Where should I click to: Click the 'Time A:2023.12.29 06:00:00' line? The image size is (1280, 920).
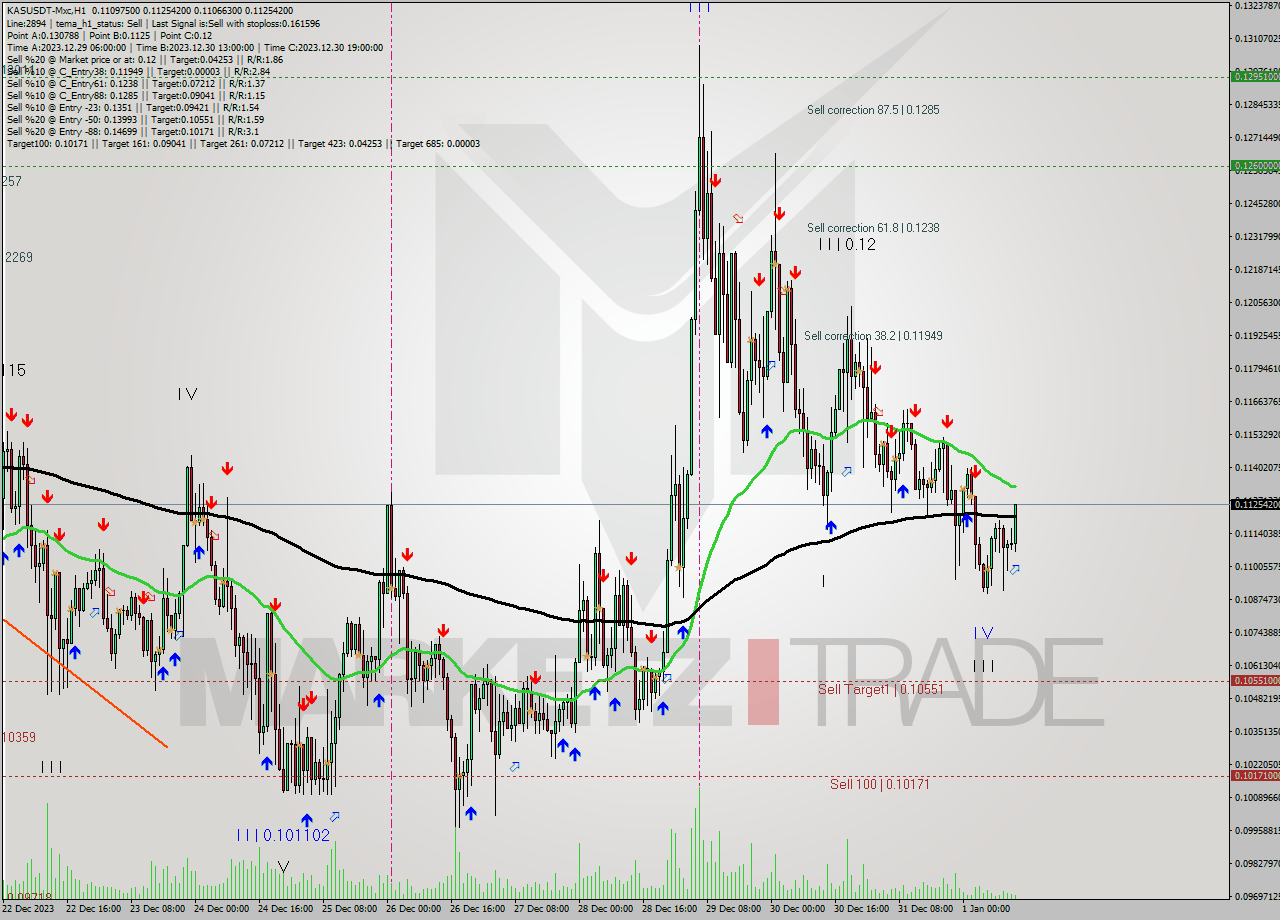(x=194, y=47)
